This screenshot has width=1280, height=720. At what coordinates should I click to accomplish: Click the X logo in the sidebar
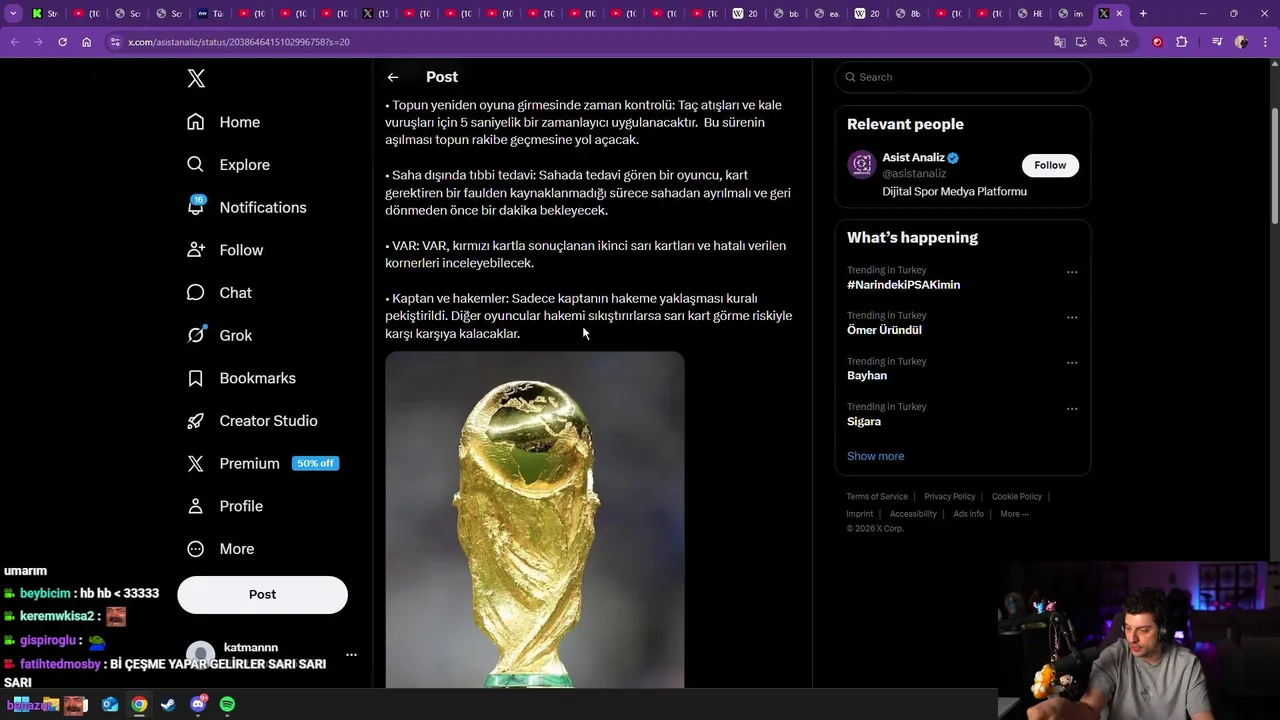pos(196,79)
